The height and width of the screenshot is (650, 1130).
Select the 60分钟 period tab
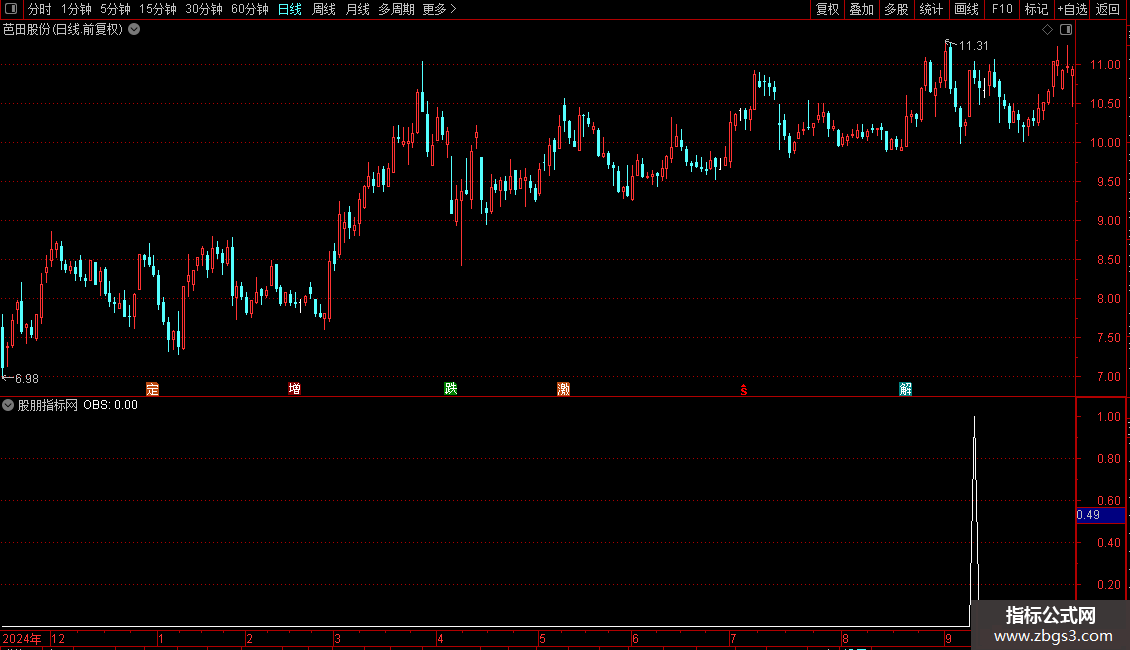(x=250, y=9)
